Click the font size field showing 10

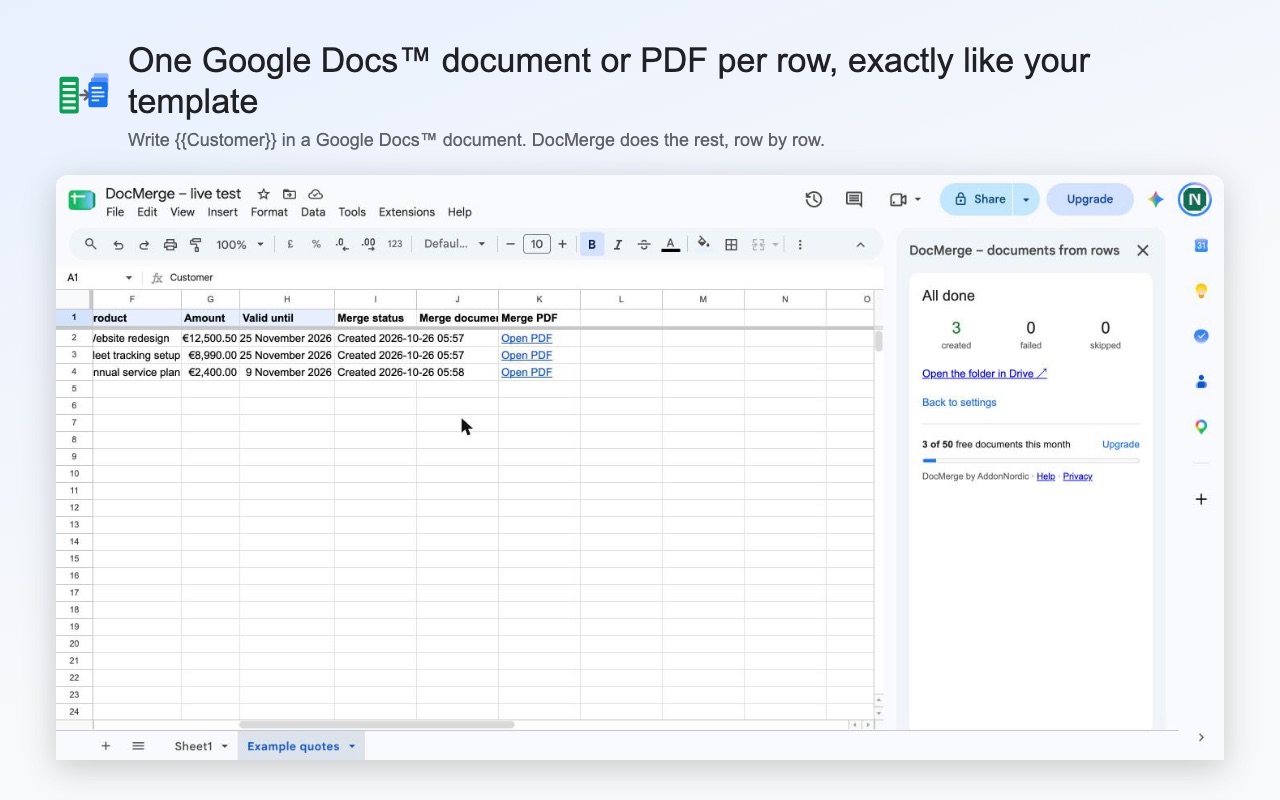tap(537, 244)
